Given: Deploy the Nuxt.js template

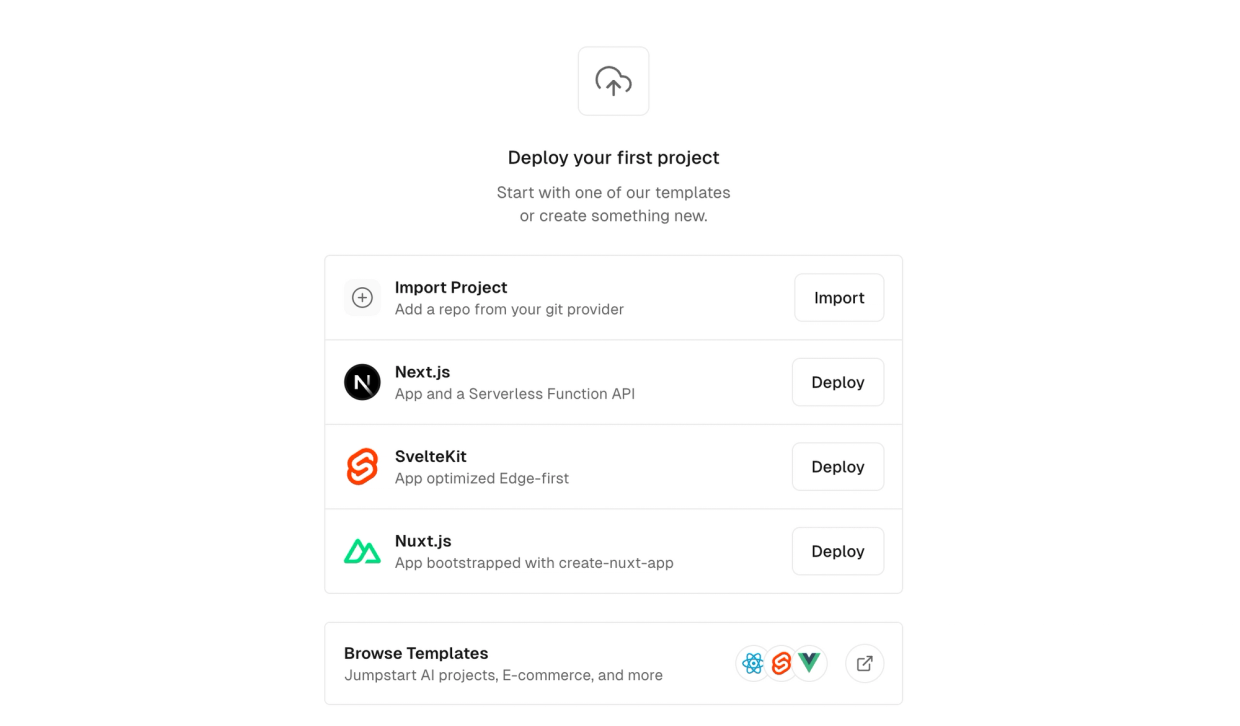Looking at the screenshot, I should click(838, 551).
